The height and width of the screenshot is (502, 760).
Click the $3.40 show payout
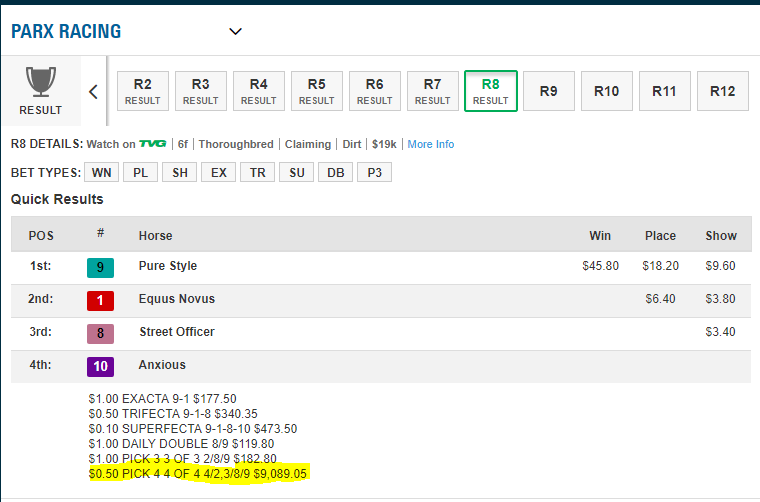coord(720,332)
